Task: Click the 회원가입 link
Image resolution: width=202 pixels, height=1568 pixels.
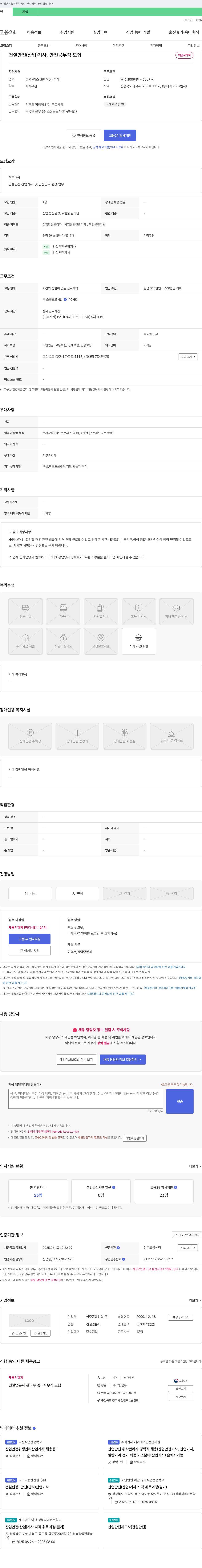Action: click(199, 20)
